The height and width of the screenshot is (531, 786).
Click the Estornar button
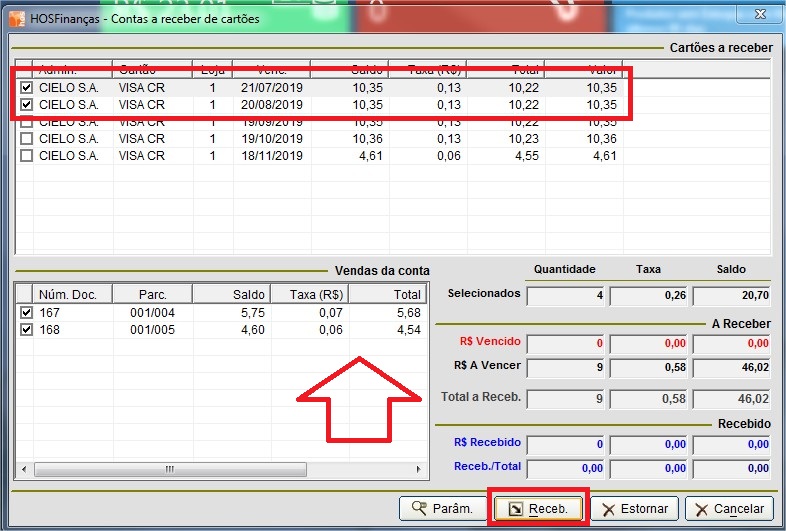click(x=635, y=508)
